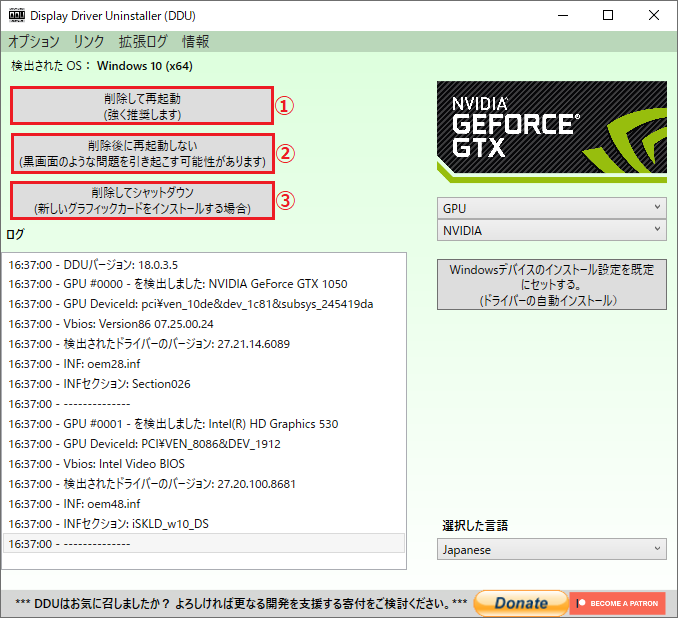The width and height of the screenshot is (678, 618).
Task: Select log line INFセクション: iSKLD_w10_DS
Action: click(x=204, y=524)
